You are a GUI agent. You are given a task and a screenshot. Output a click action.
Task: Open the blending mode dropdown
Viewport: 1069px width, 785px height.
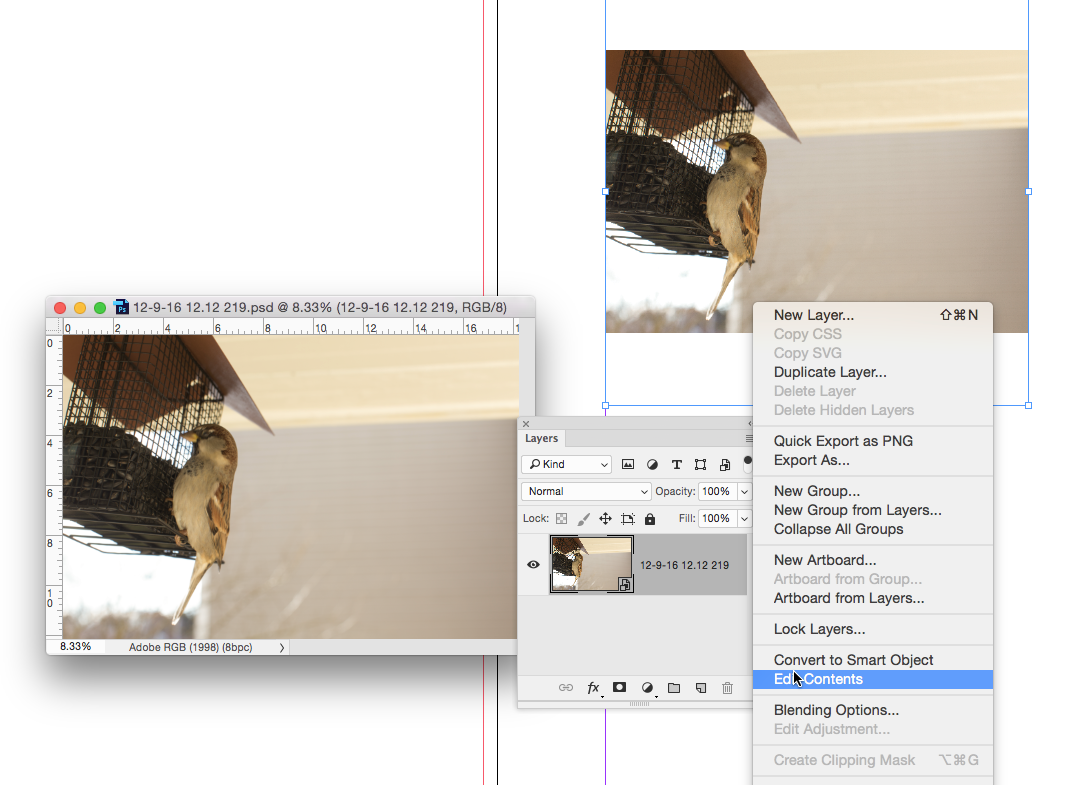(585, 491)
